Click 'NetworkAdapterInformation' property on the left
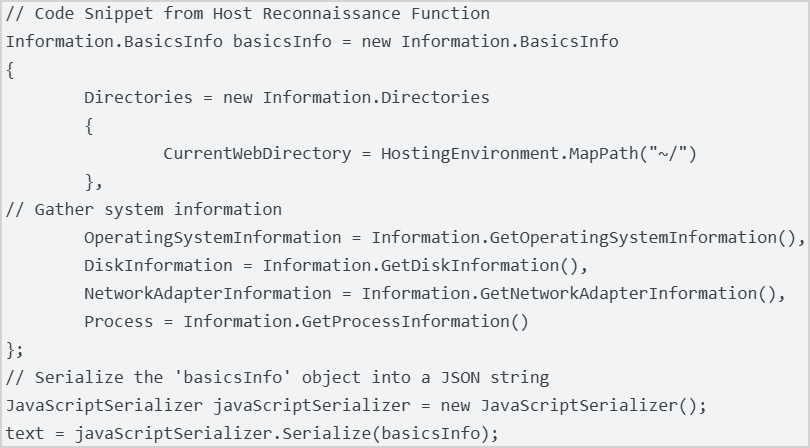The width and height of the screenshot is (810, 448). coord(207,294)
